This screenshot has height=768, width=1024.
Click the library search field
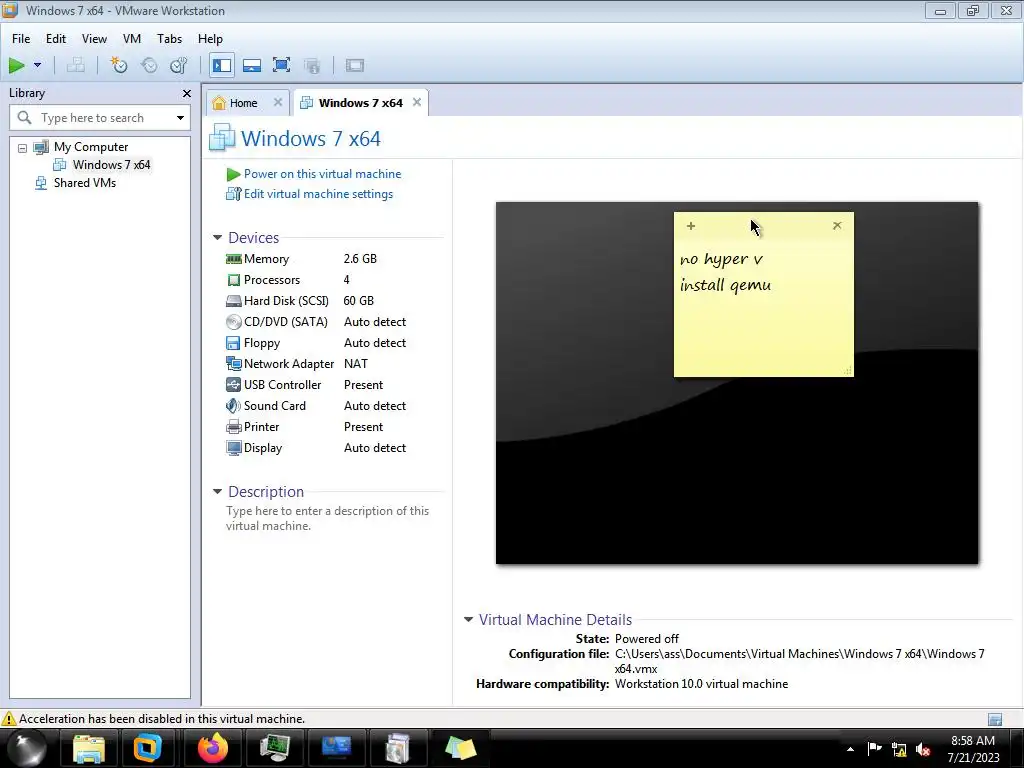click(100, 118)
